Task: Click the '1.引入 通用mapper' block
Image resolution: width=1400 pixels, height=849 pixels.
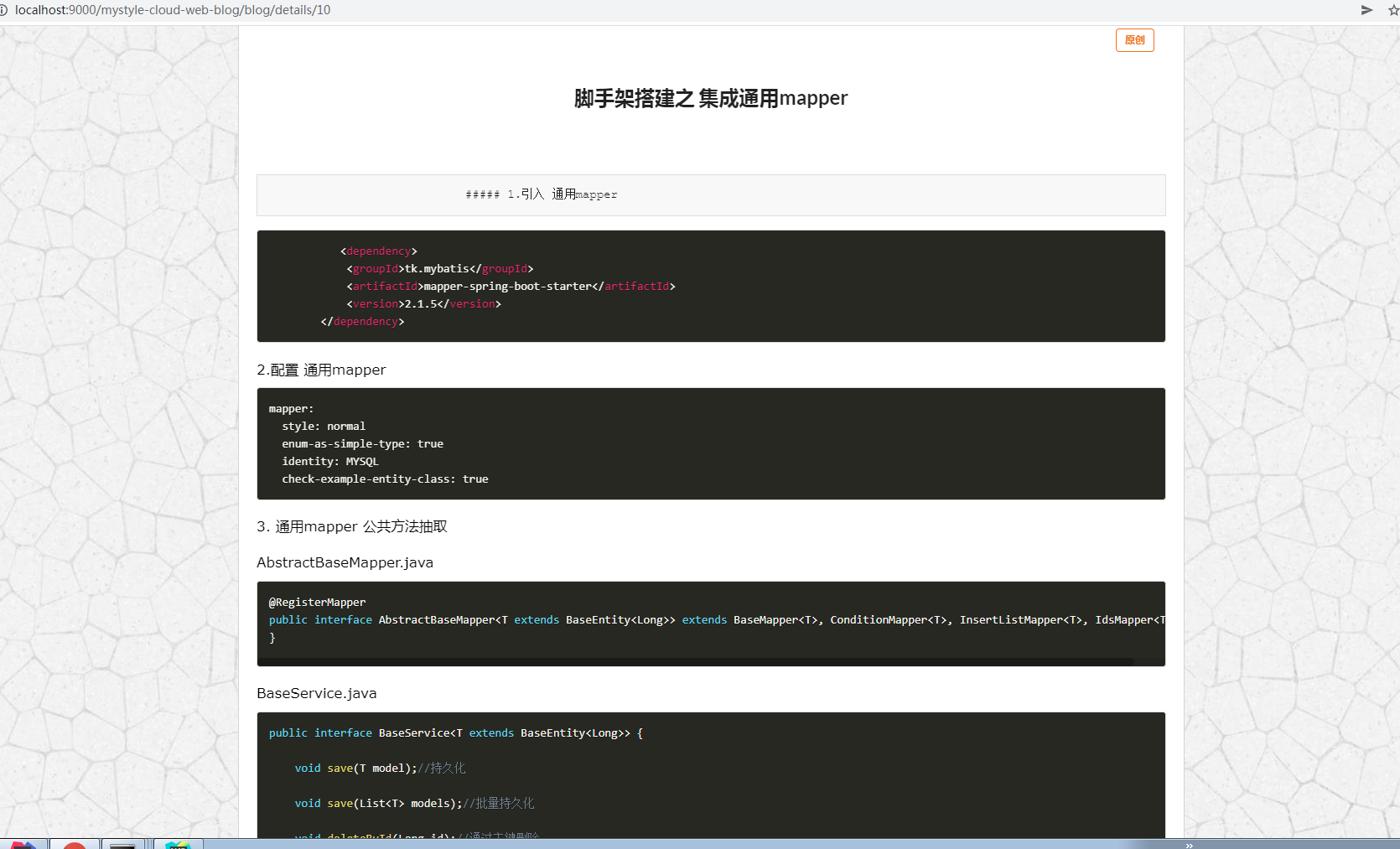Action: [x=710, y=194]
